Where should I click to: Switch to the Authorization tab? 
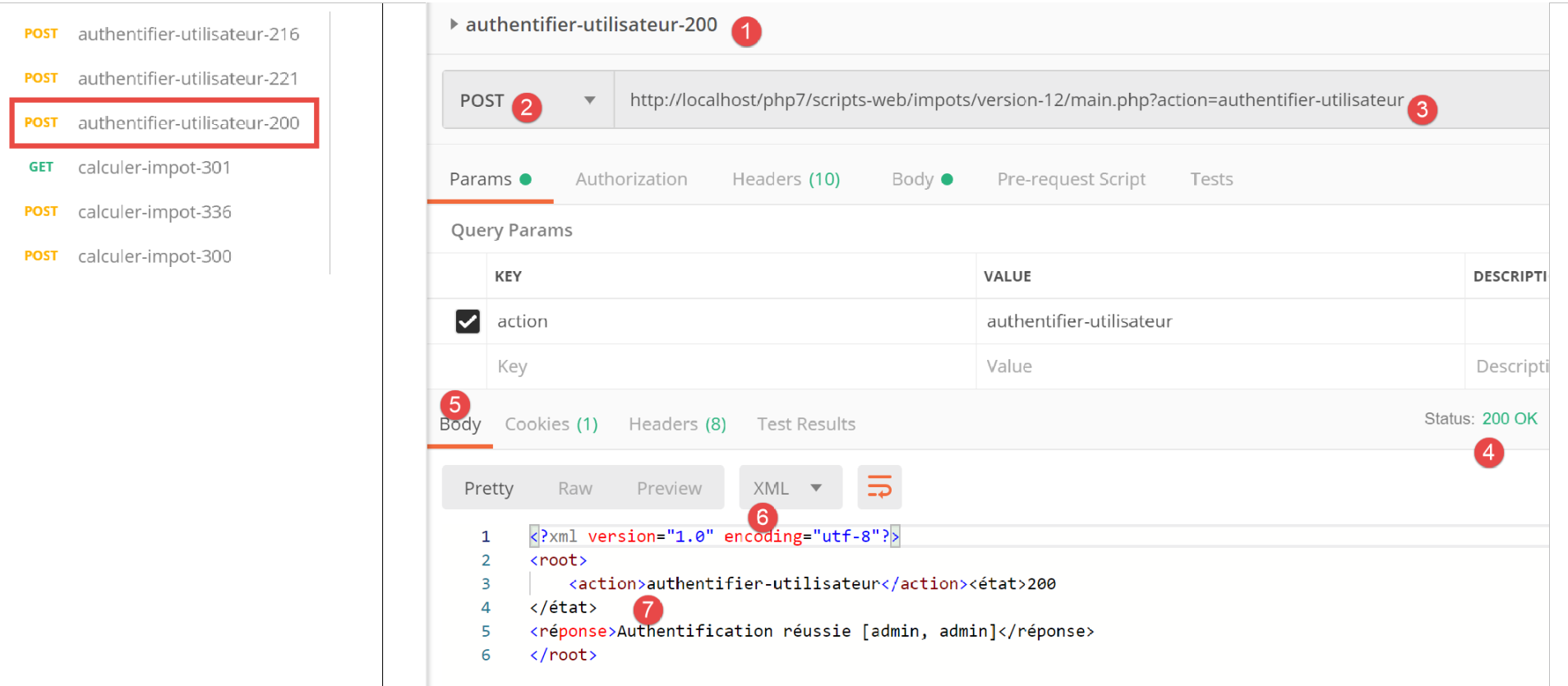(630, 179)
